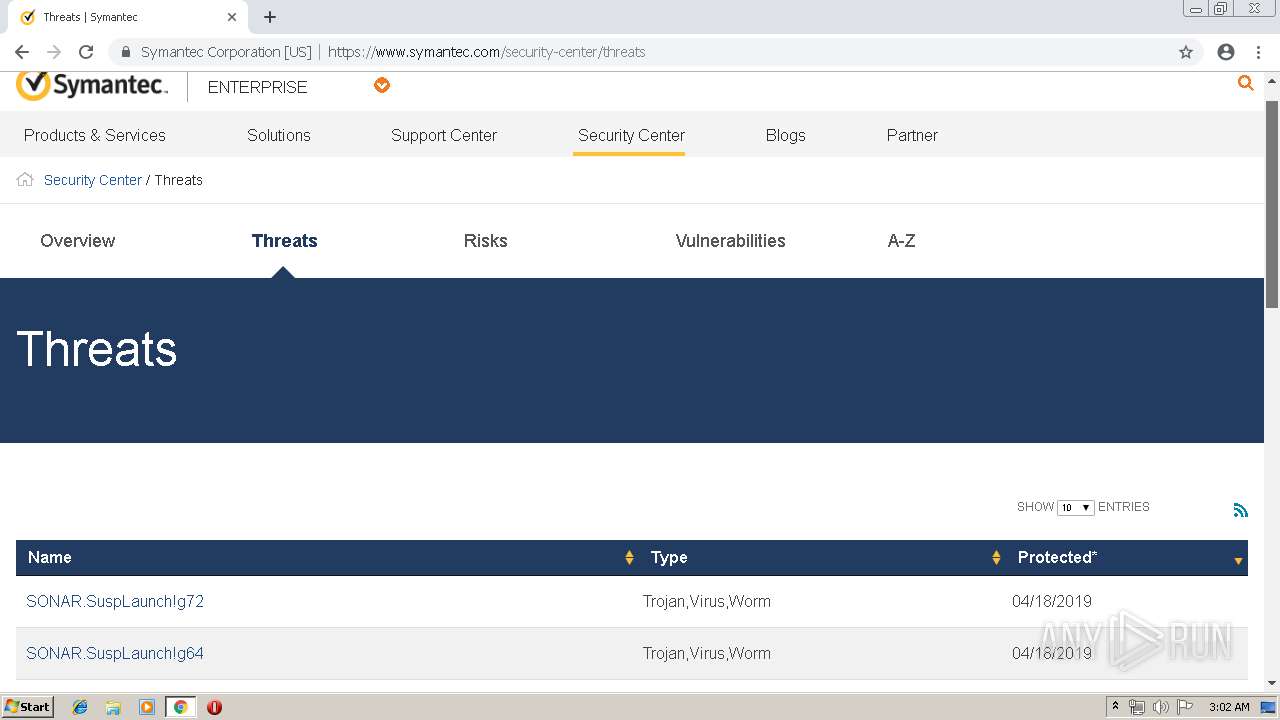The height and width of the screenshot is (720, 1280).
Task: Open the Partner menu
Action: 912,135
